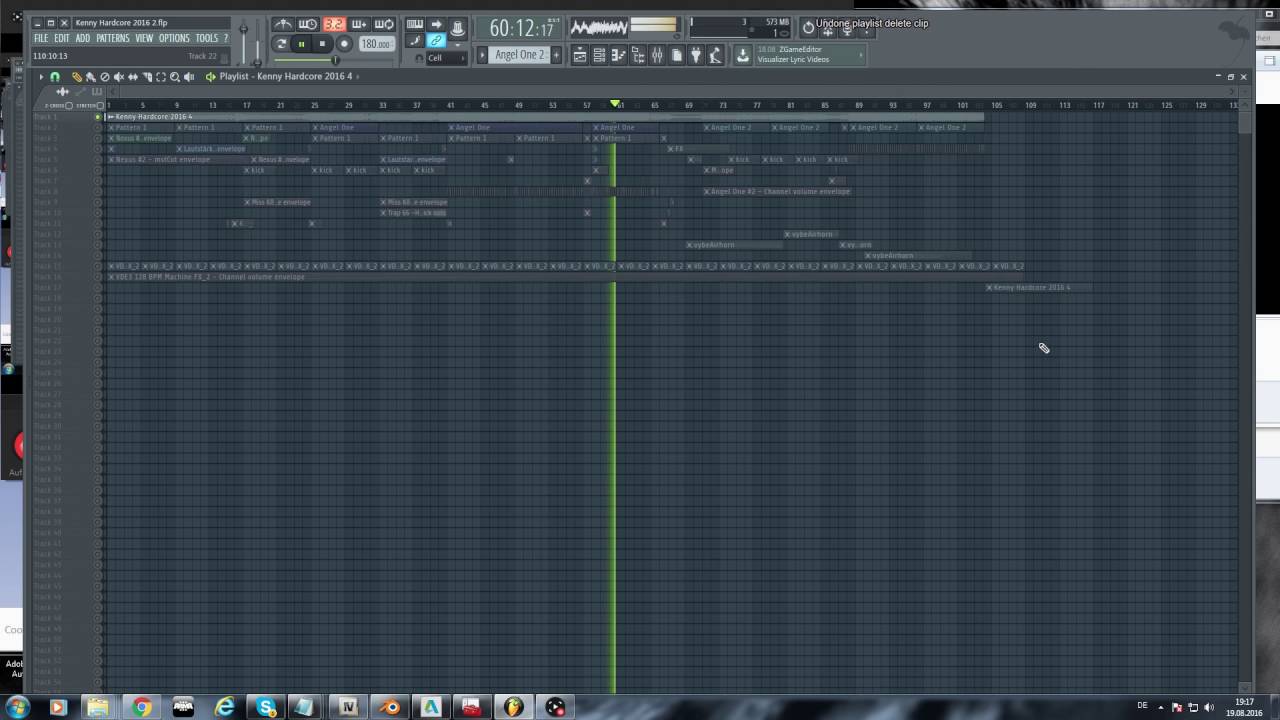Click the small arrow under the hat icon
The image size is (1280, 720).
click(x=458, y=45)
